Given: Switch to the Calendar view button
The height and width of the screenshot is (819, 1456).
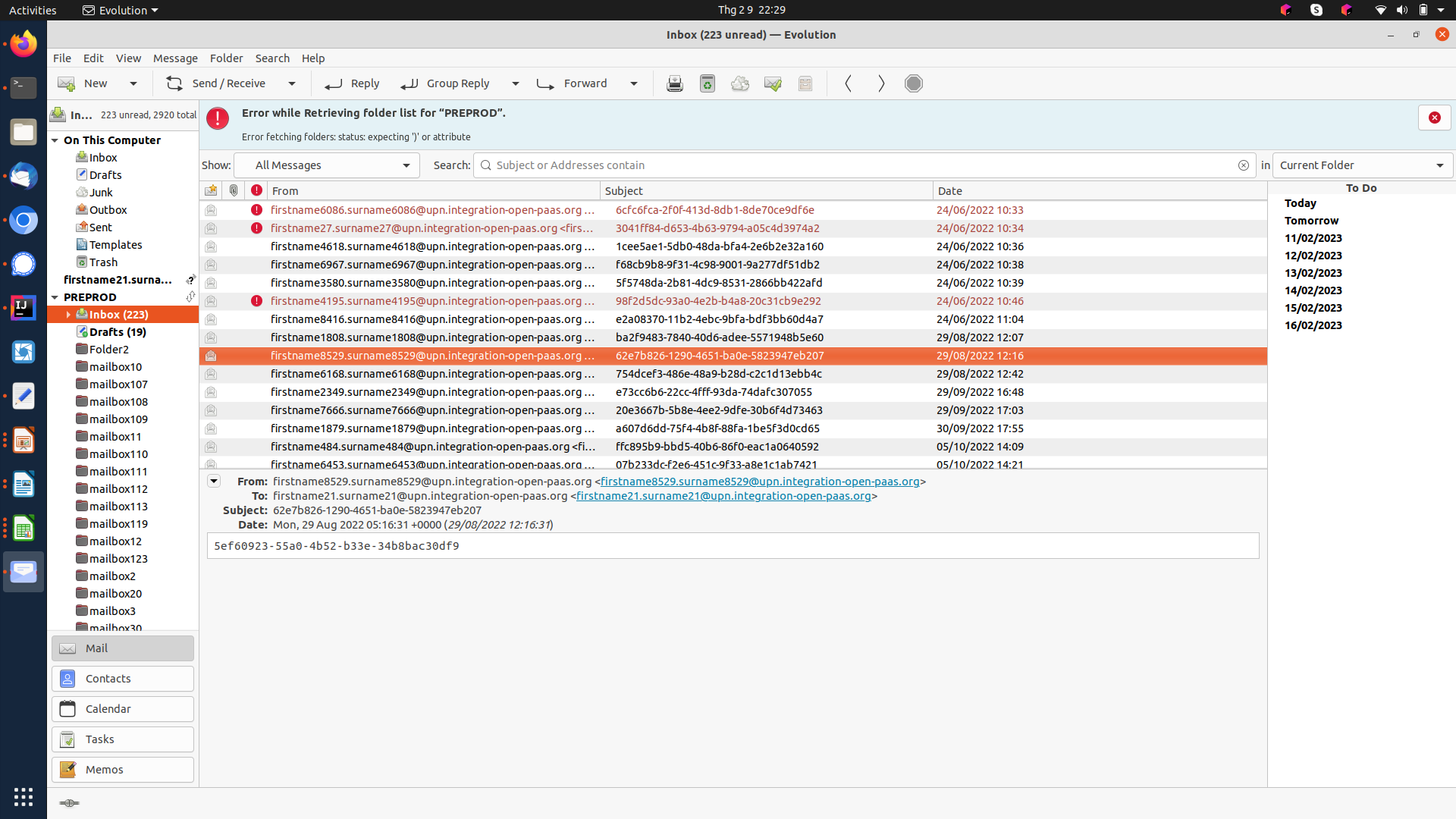Looking at the screenshot, I should click(x=123, y=709).
